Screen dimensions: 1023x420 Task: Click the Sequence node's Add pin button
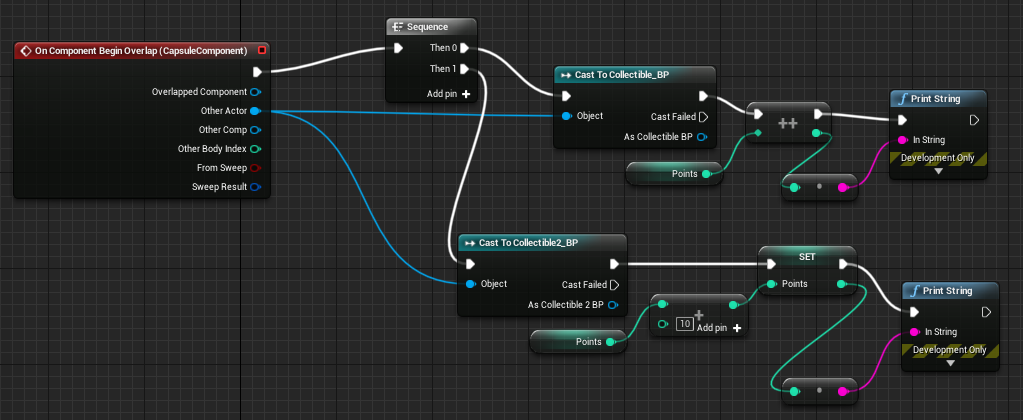click(448, 93)
